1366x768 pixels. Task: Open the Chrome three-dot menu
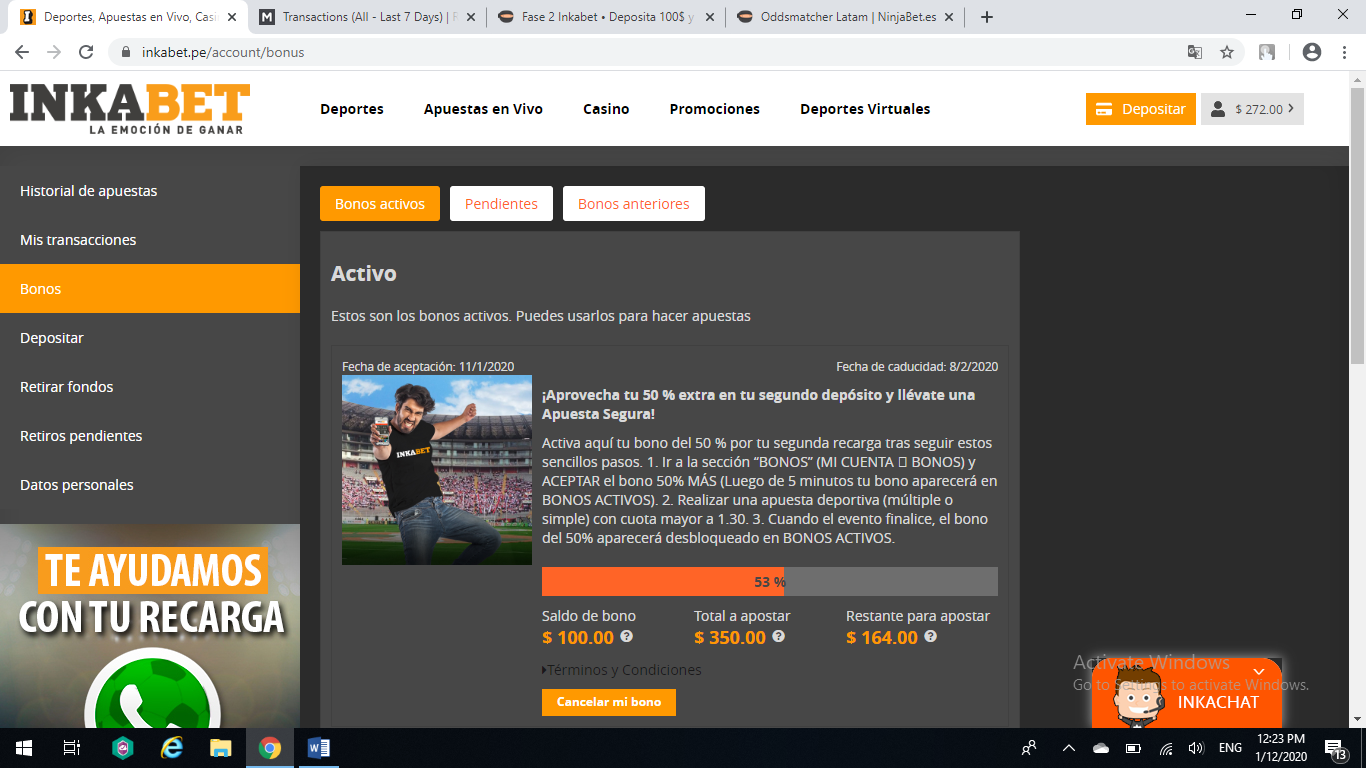pyautogui.click(x=1344, y=52)
